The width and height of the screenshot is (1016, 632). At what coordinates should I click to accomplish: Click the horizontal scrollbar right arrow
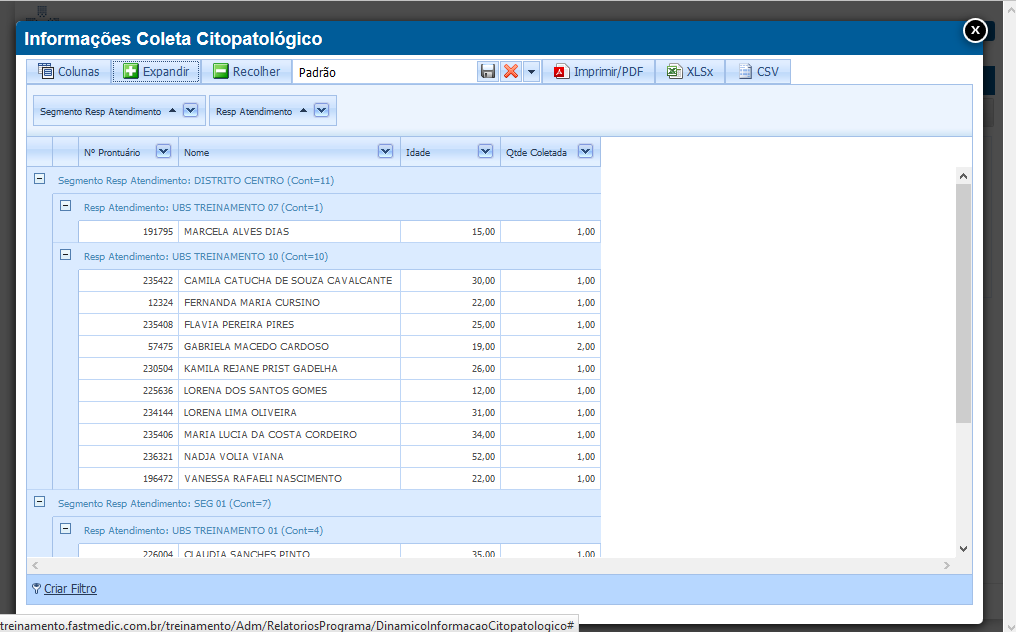(947, 565)
